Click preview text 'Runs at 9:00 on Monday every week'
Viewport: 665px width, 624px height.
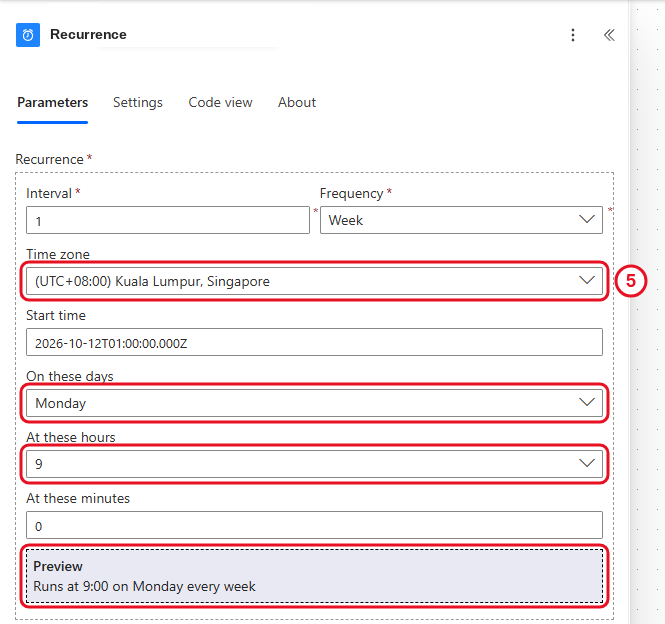(144, 586)
